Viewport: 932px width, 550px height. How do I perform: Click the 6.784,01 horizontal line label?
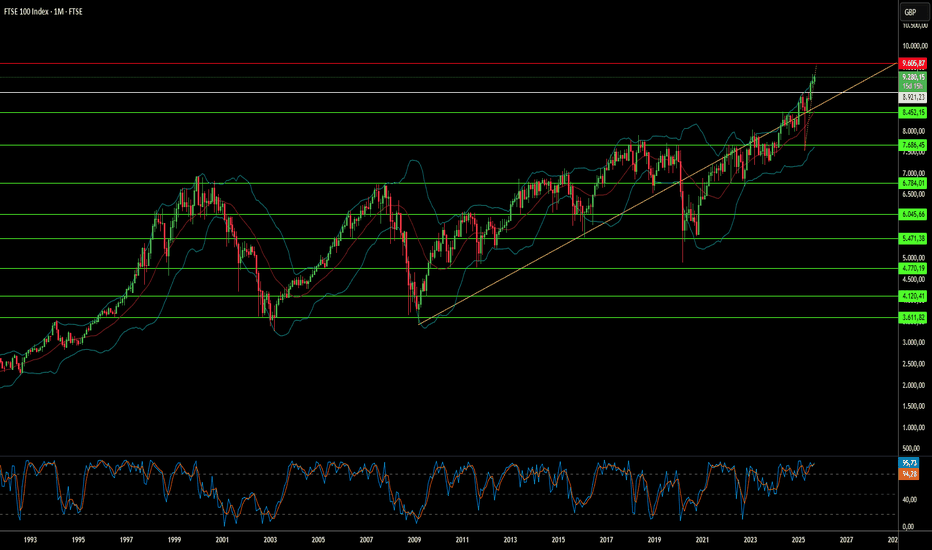point(913,183)
